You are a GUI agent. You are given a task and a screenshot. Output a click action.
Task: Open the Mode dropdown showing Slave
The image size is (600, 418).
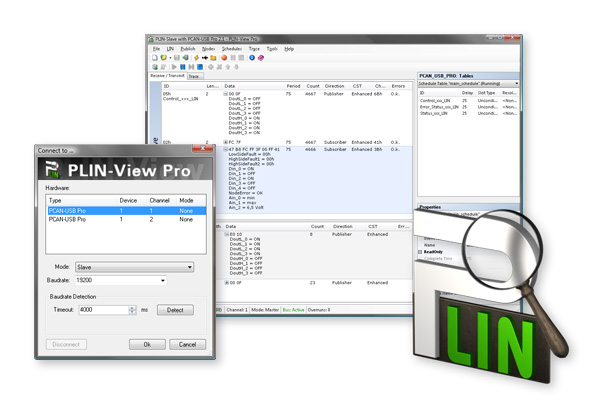(x=135, y=267)
